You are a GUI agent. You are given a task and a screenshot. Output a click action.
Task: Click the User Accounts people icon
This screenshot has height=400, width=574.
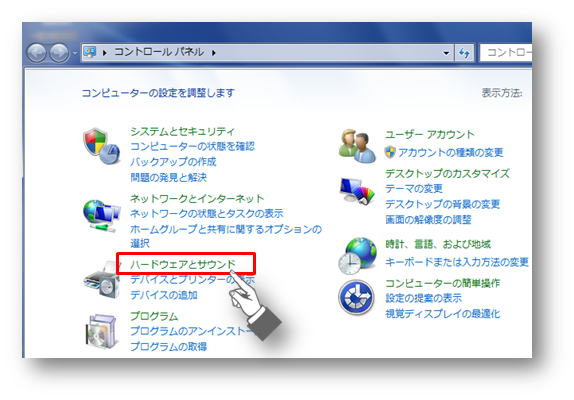click(357, 146)
